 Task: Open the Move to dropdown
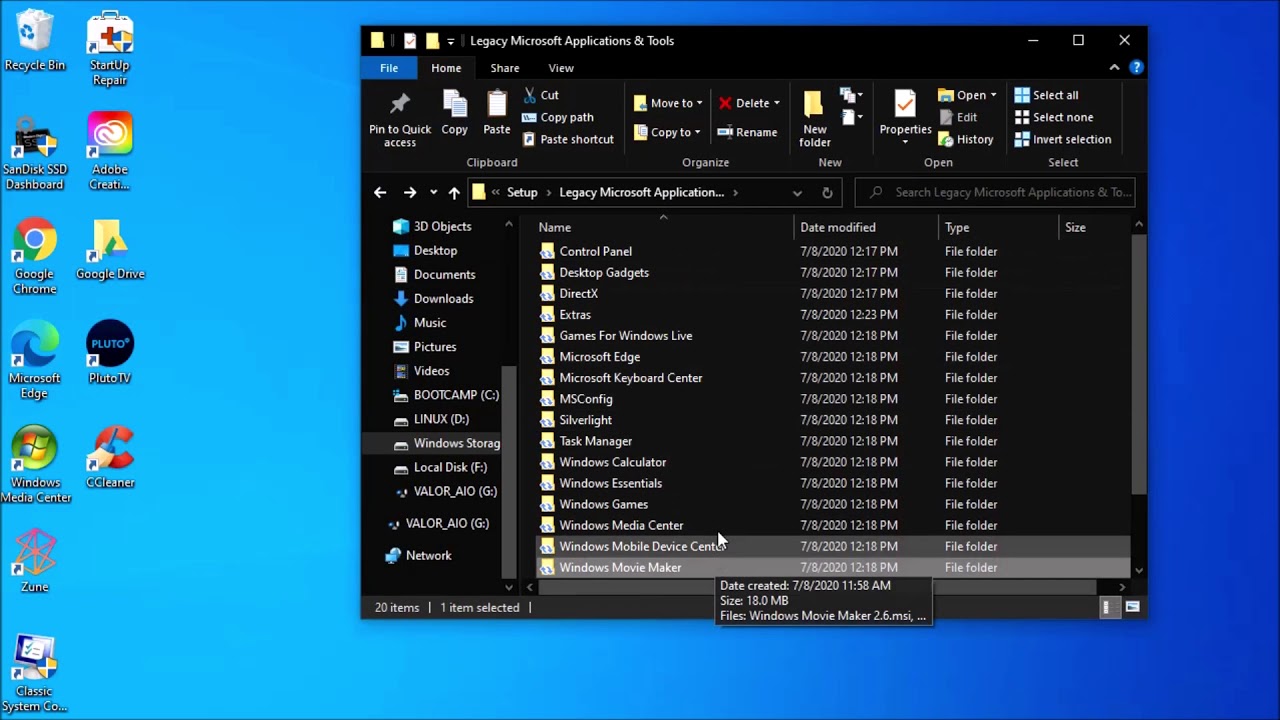[668, 103]
